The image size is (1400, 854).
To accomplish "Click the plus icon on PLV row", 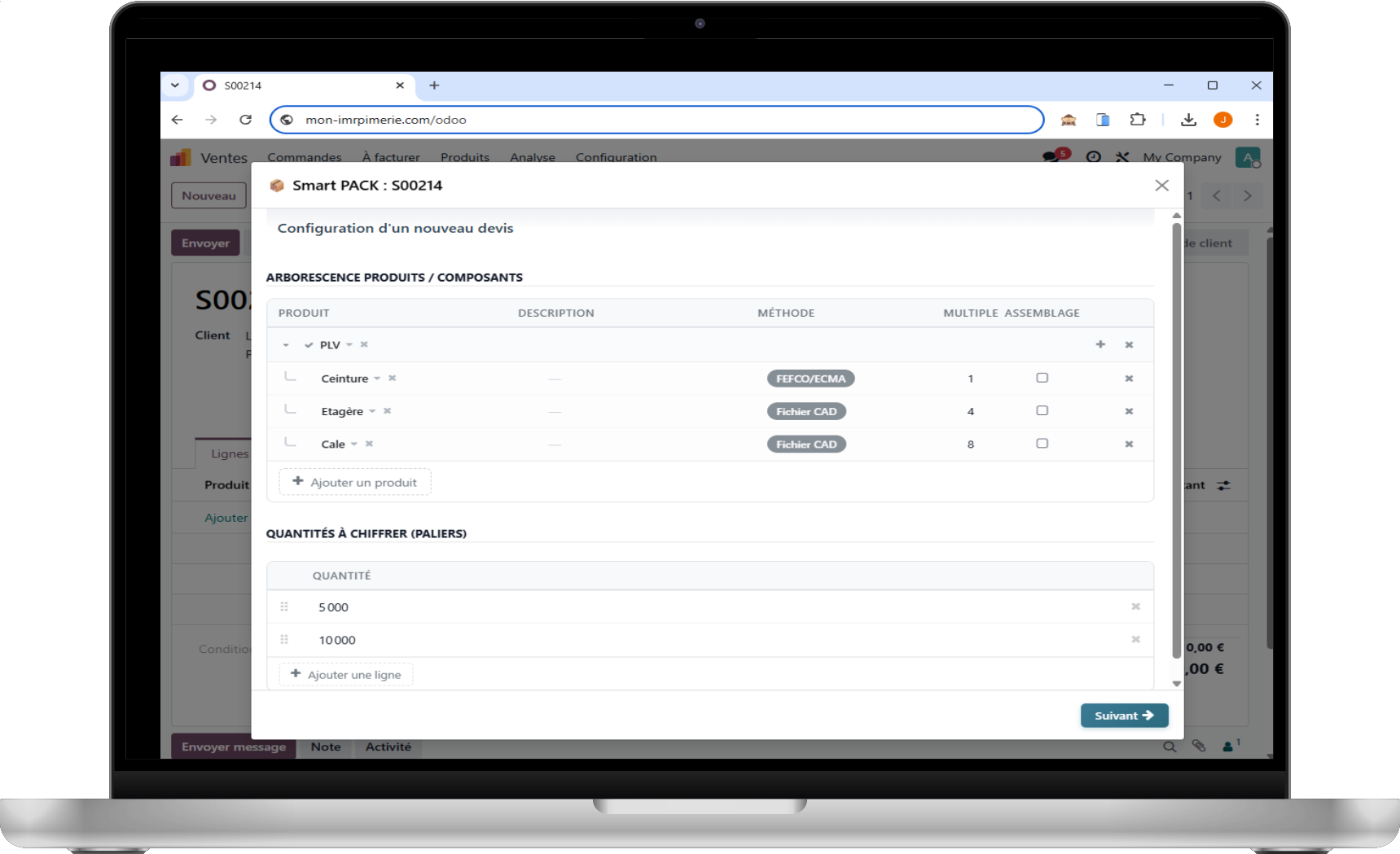I will click(x=1100, y=344).
